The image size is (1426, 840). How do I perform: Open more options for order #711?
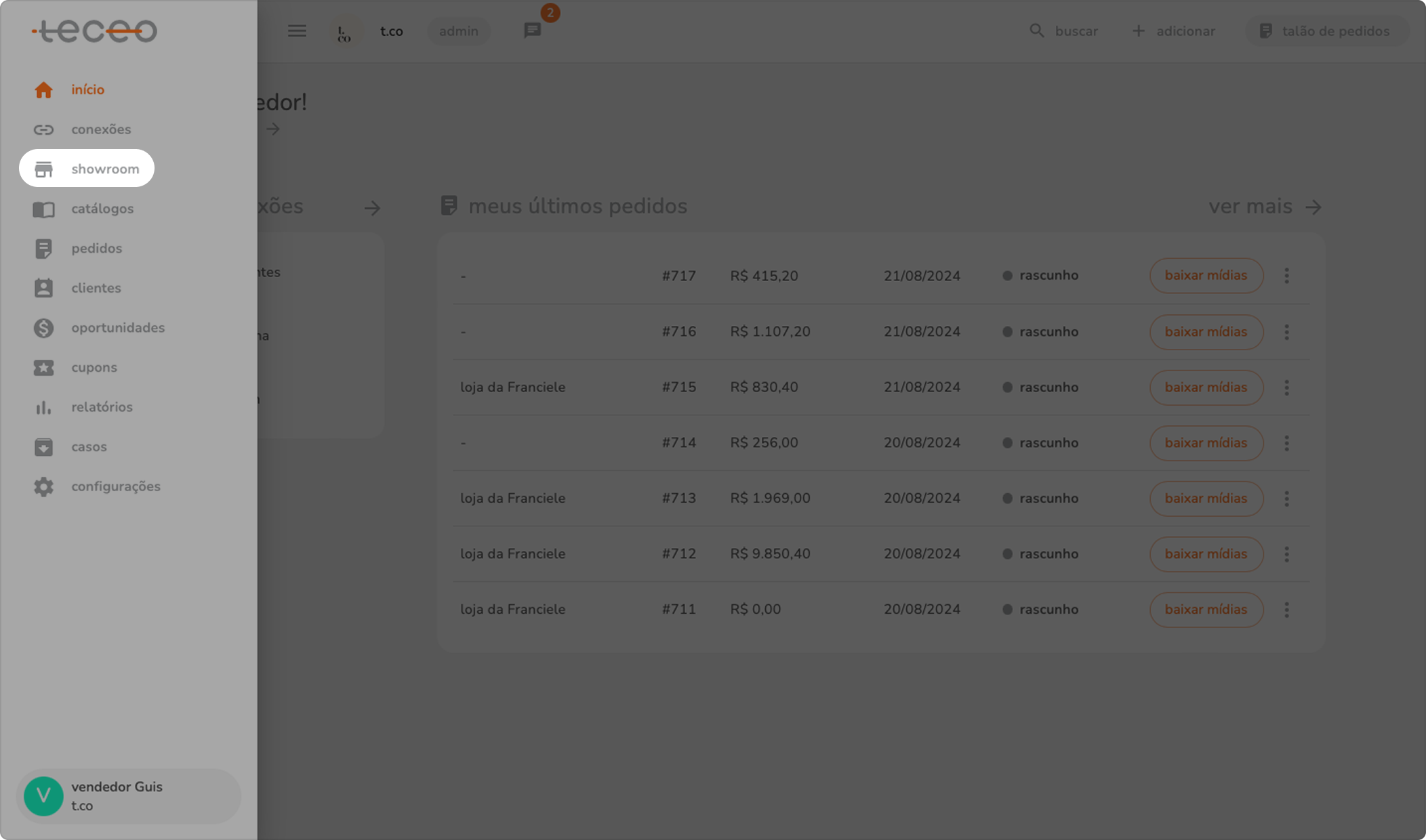coord(1286,610)
